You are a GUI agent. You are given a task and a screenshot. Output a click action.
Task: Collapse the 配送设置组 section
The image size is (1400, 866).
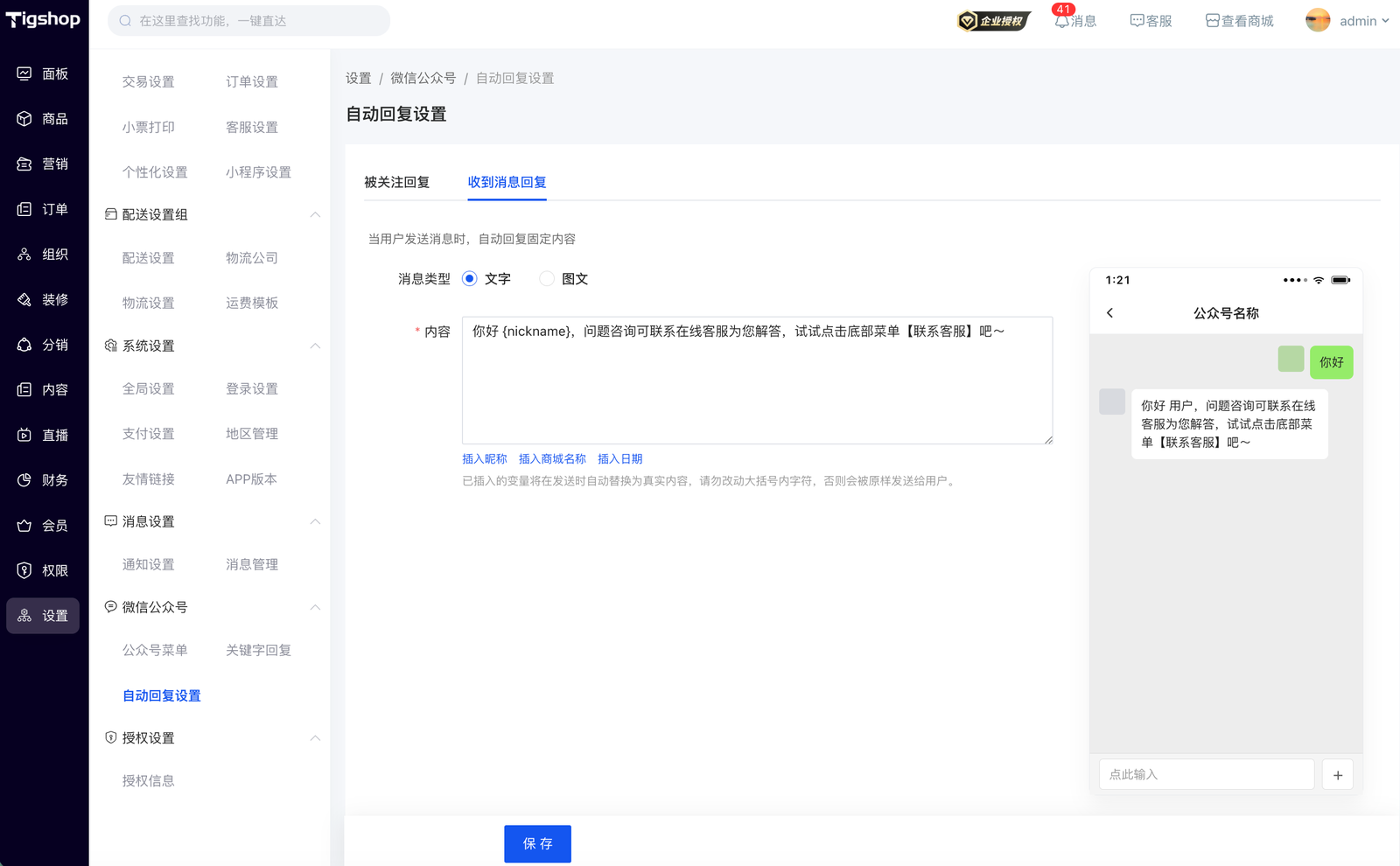(x=315, y=214)
